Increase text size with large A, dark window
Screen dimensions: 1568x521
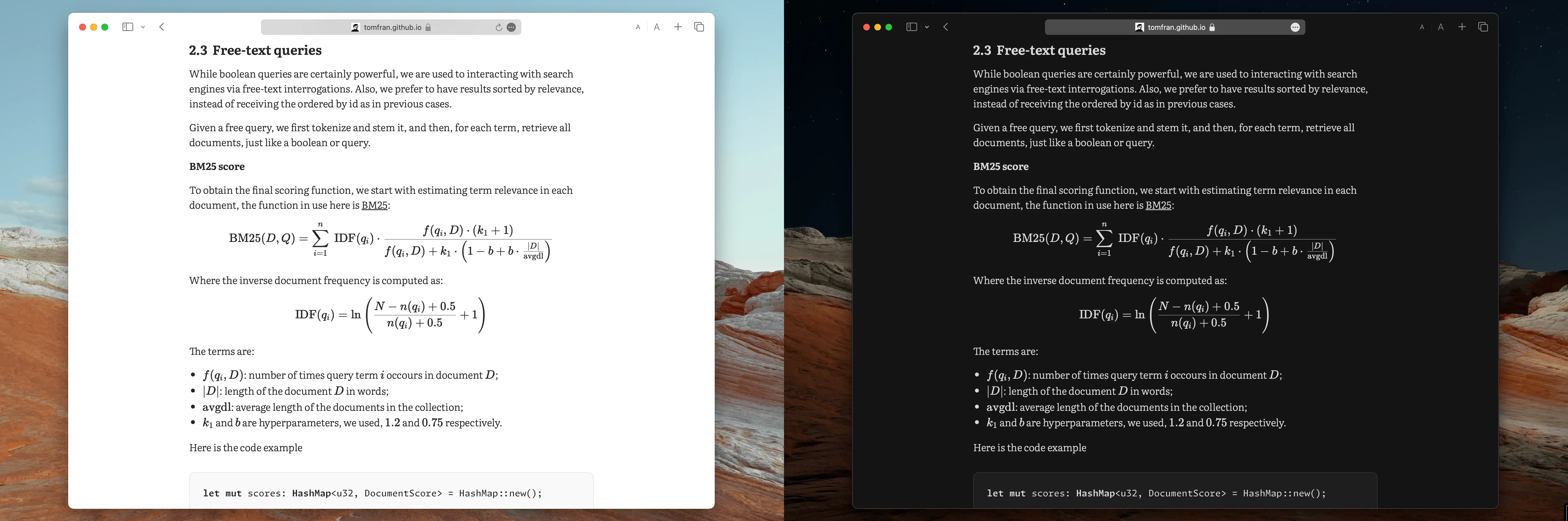(1441, 27)
